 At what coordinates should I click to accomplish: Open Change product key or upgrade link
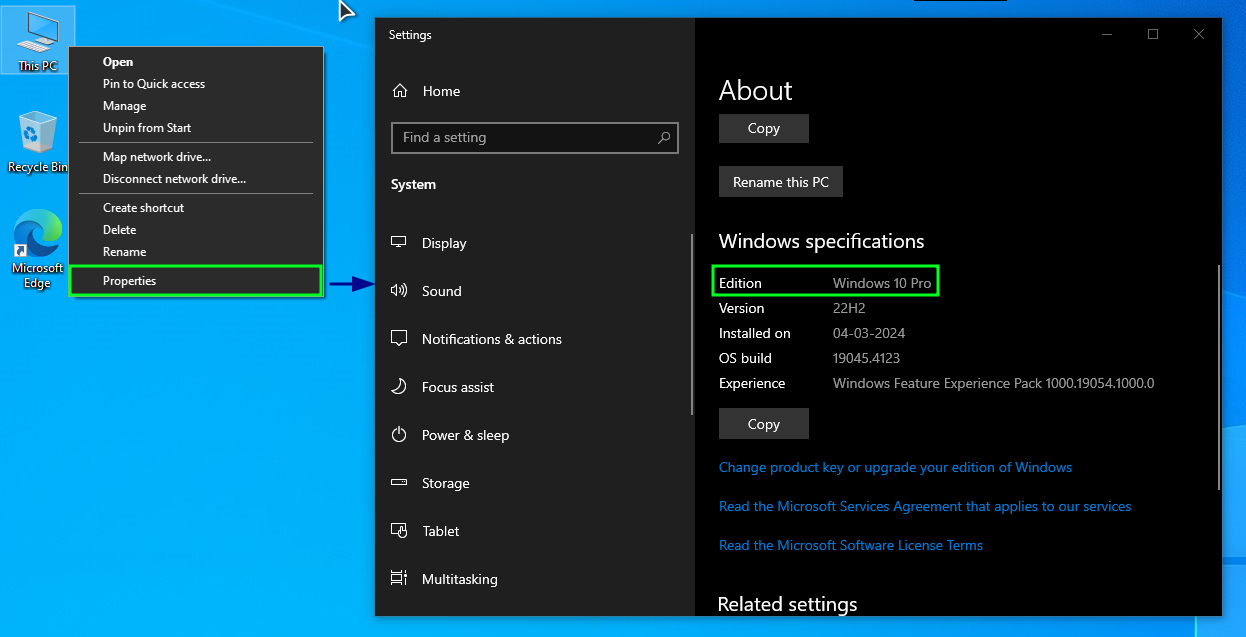click(895, 467)
